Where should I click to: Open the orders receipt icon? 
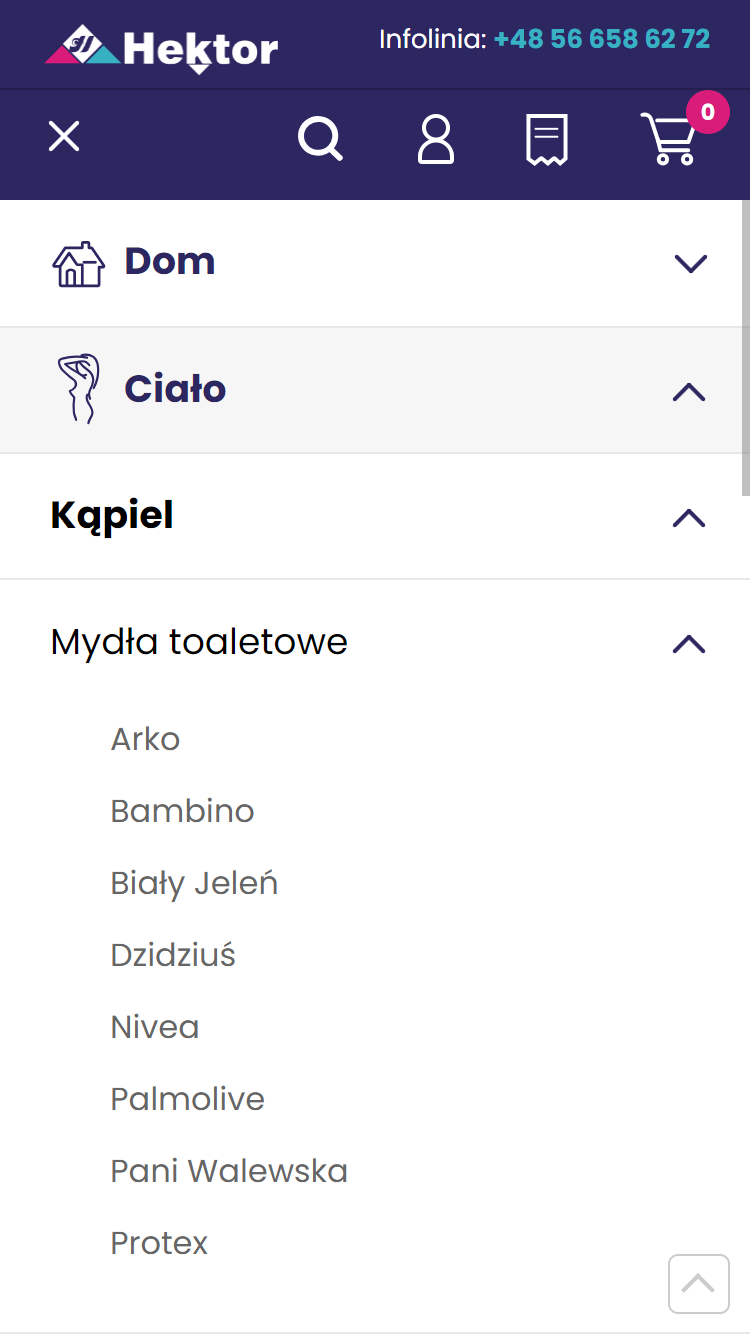tap(547, 139)
